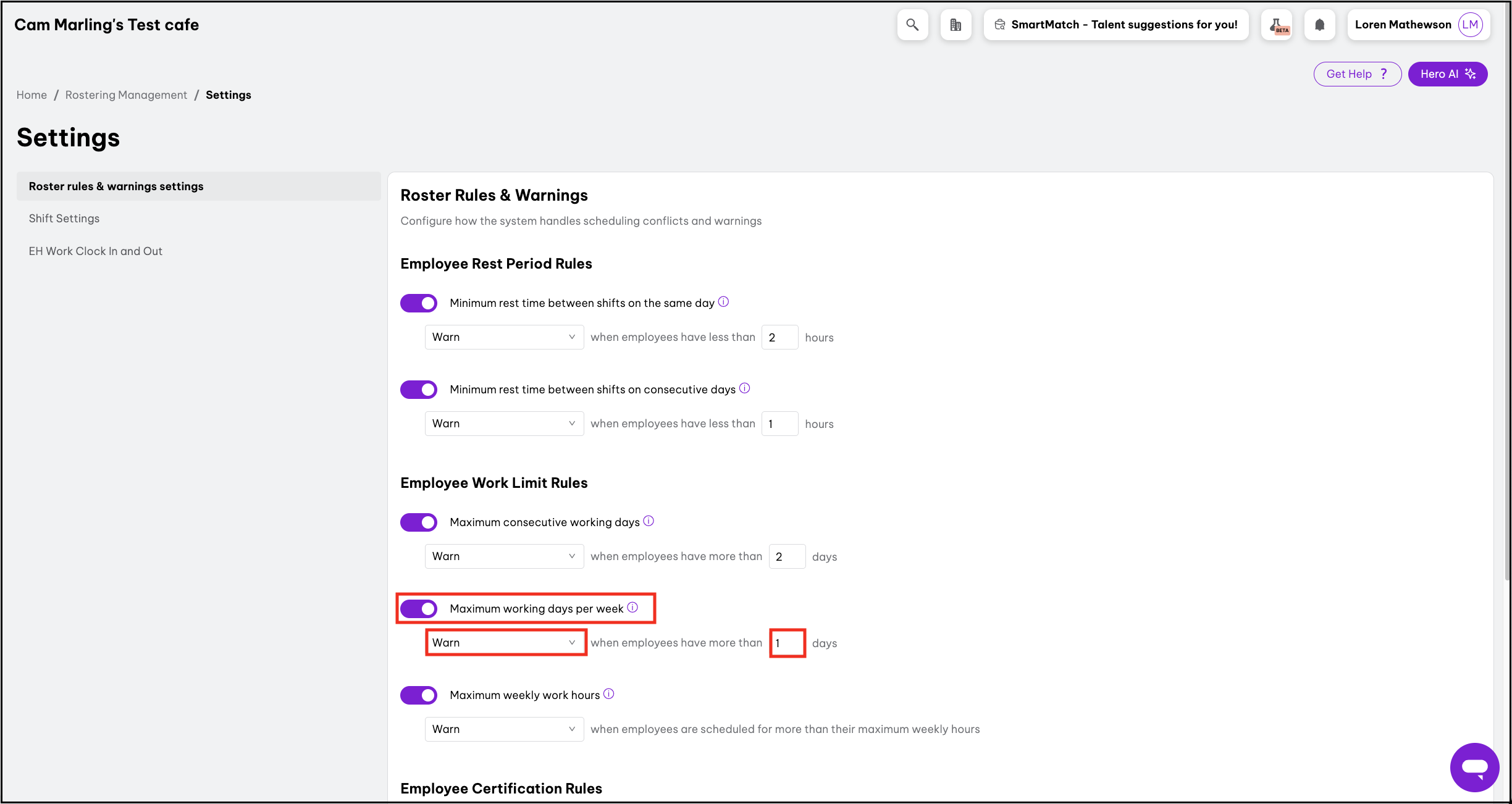The image size is (1512, 804).
Task: Open Warn dropdown for maximum weekly work hours
Action: 504,729
